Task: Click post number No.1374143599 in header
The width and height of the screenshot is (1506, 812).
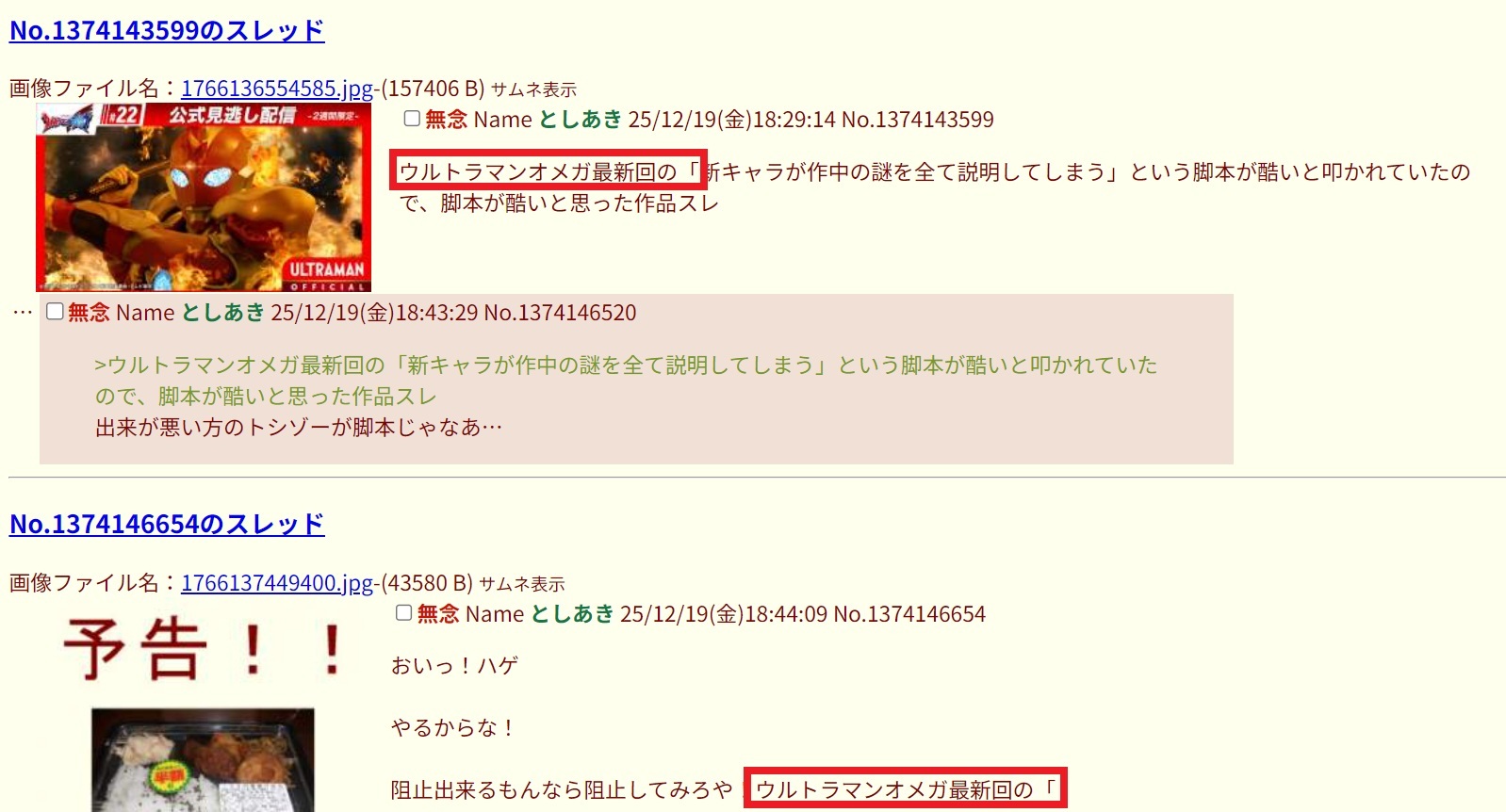Action: [917, 120]
